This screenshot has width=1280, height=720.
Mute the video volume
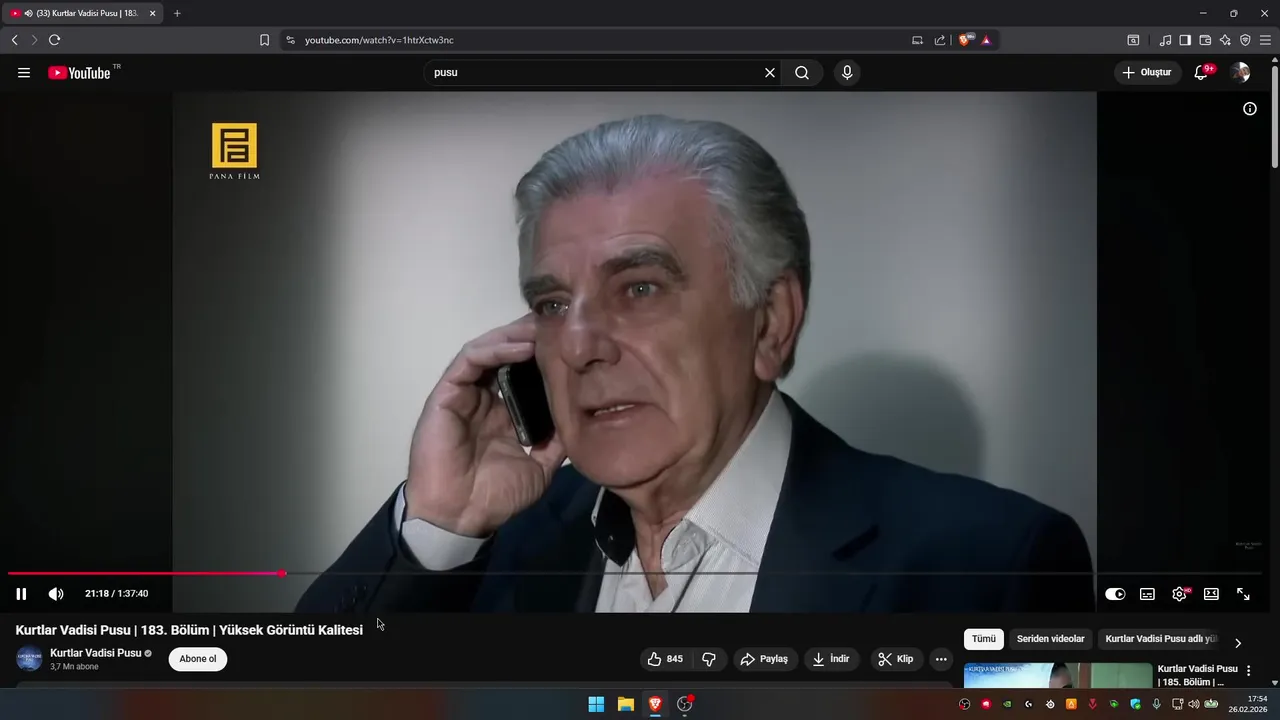point(56,594)
